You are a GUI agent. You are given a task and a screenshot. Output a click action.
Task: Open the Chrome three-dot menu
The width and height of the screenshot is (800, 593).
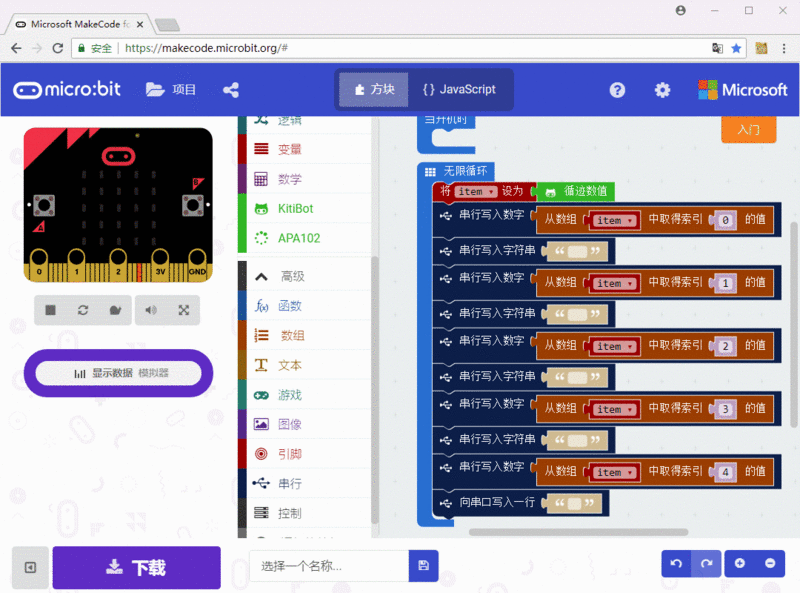tap(784, 48)
